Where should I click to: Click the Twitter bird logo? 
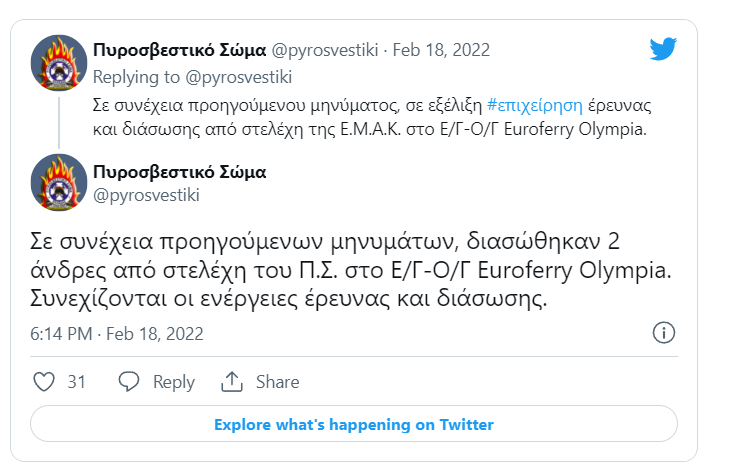pos(663,49)
